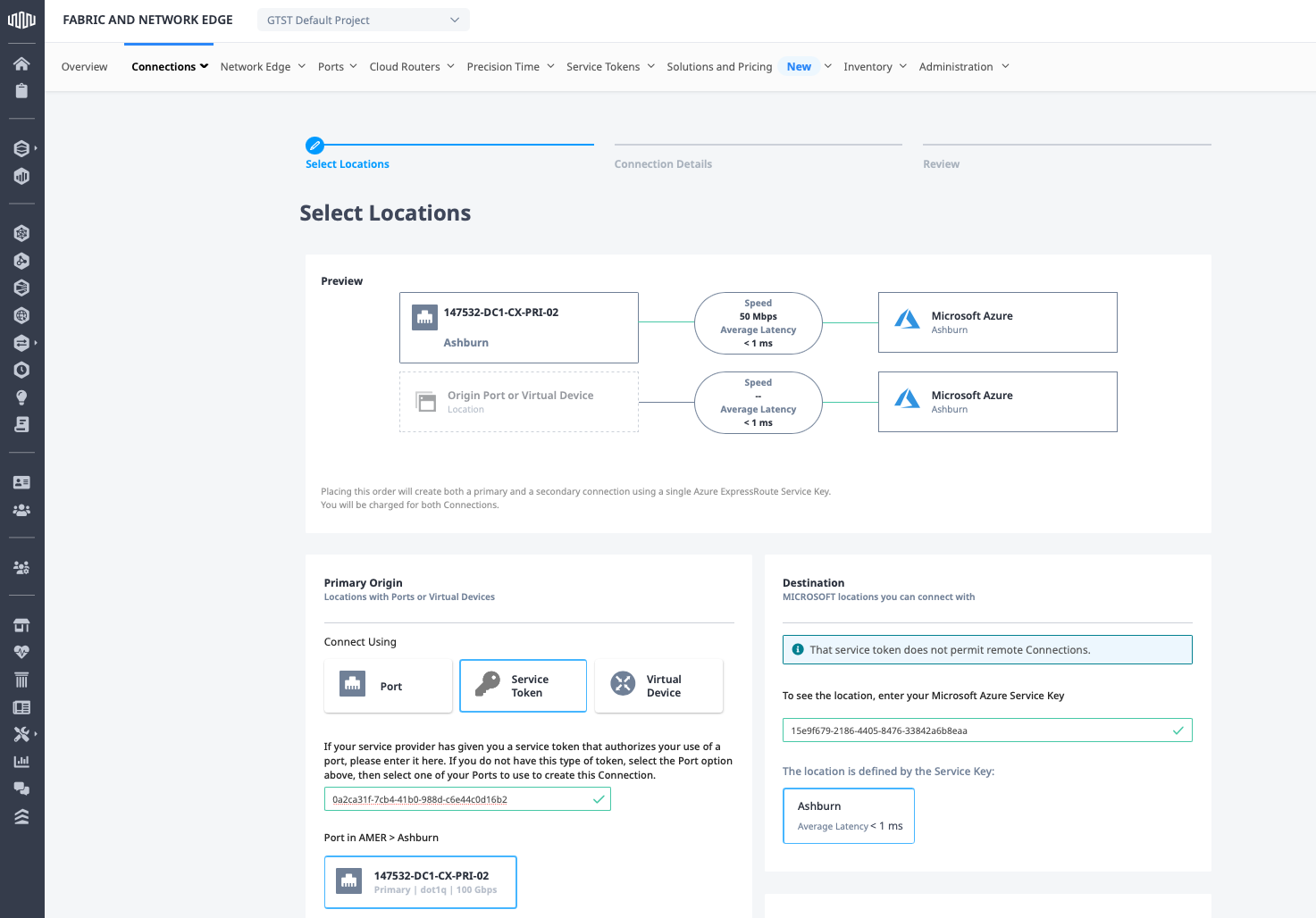This screenshot has width=1316, height=918.
Task: Open the pillar column icon in sidebar
Action: tap(21, 680)
